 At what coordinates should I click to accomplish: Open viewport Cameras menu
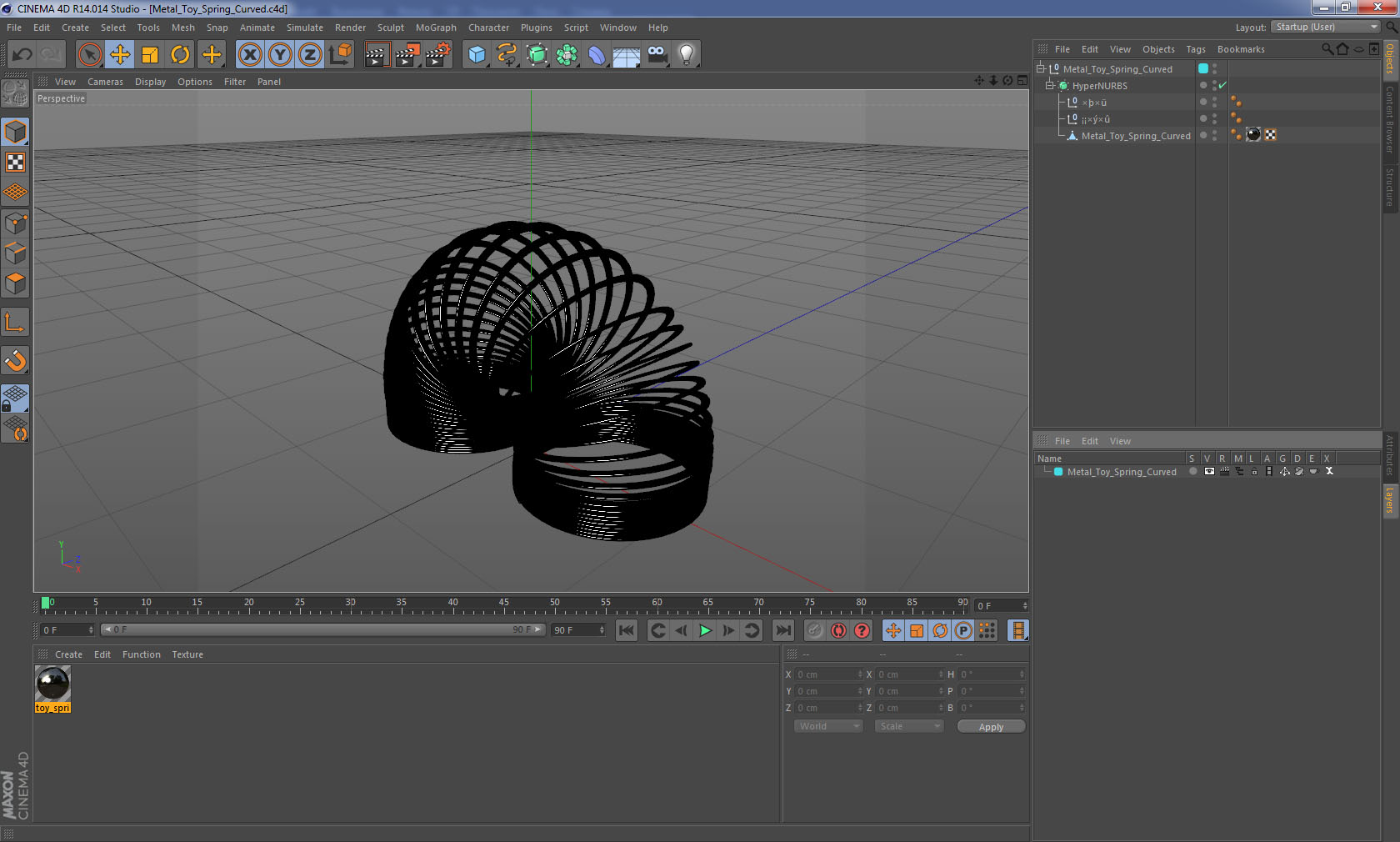(x=105, y=82)
